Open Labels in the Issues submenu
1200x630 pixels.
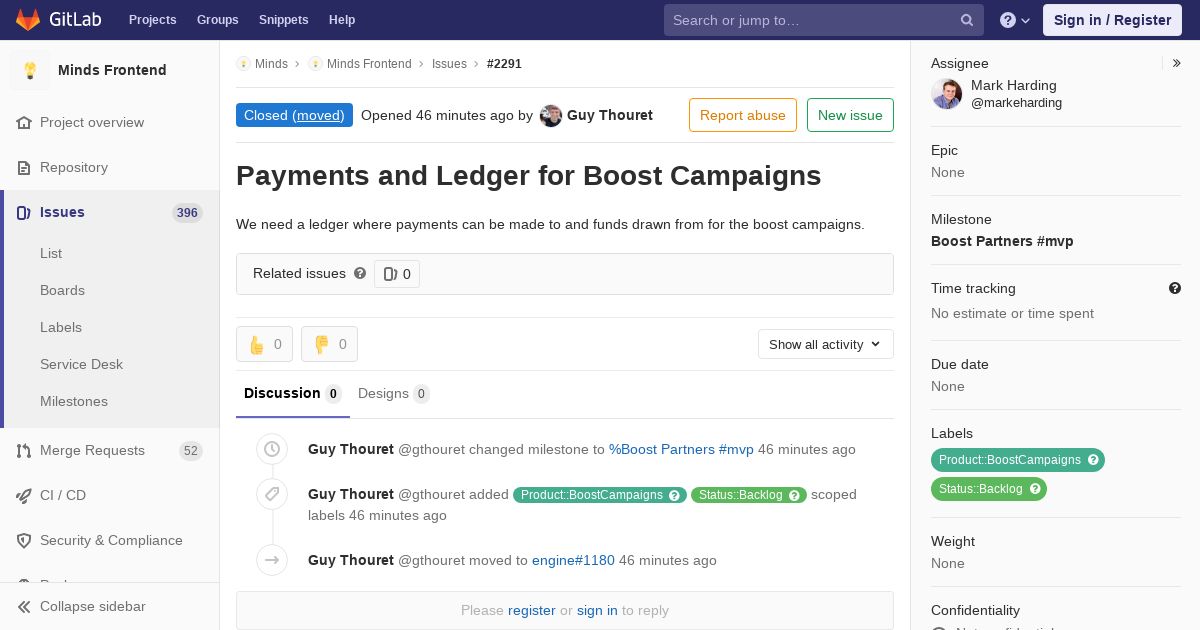pos(61,327)
